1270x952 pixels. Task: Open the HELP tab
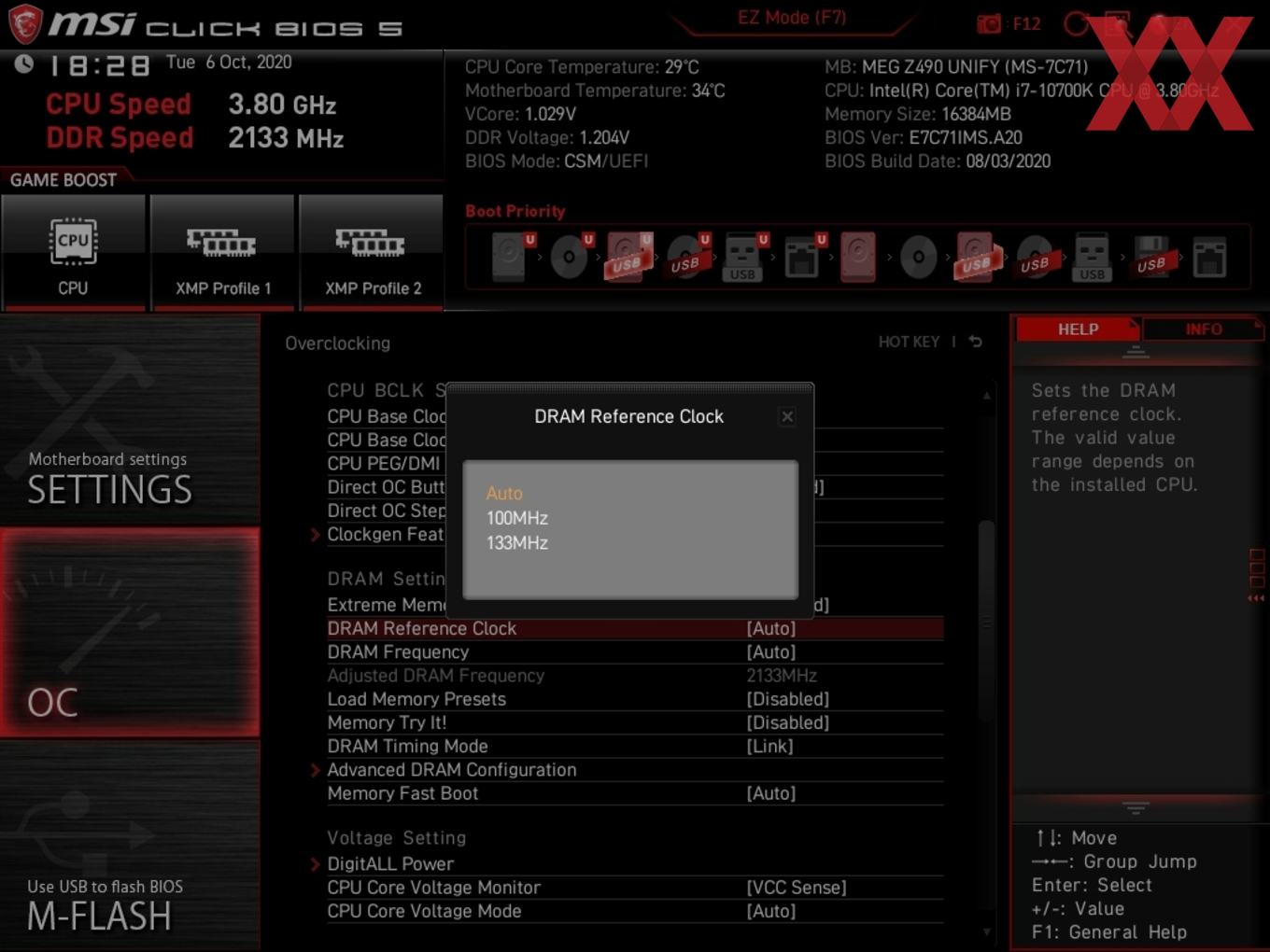1078,329
